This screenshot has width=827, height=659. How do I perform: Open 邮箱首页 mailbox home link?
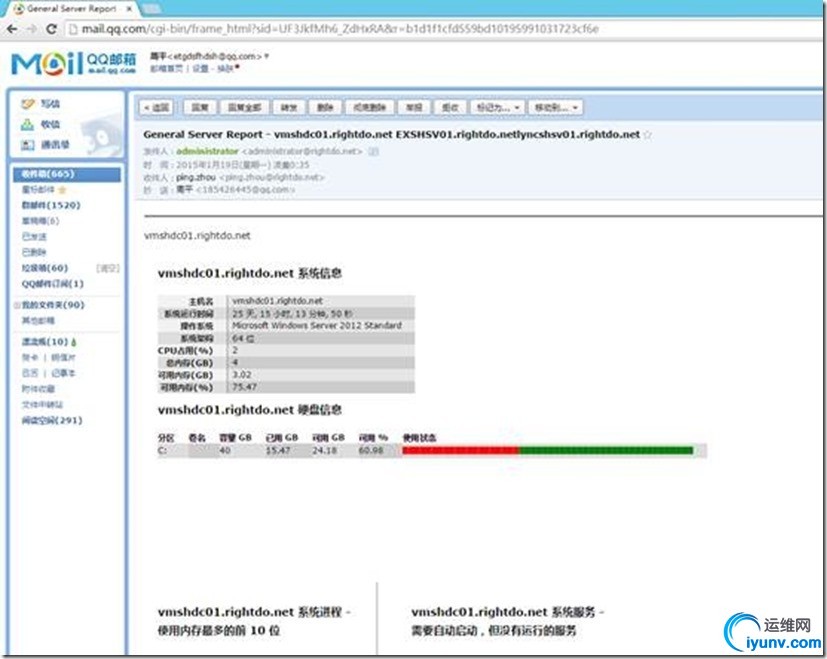166,69
